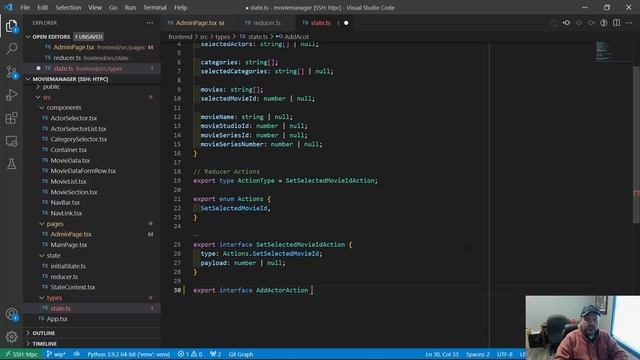Image resolution: width=640 pixels, height=360 pixels.
Task: Collapse the src folder
Action: pyautogui.click(x=47, y=97)
